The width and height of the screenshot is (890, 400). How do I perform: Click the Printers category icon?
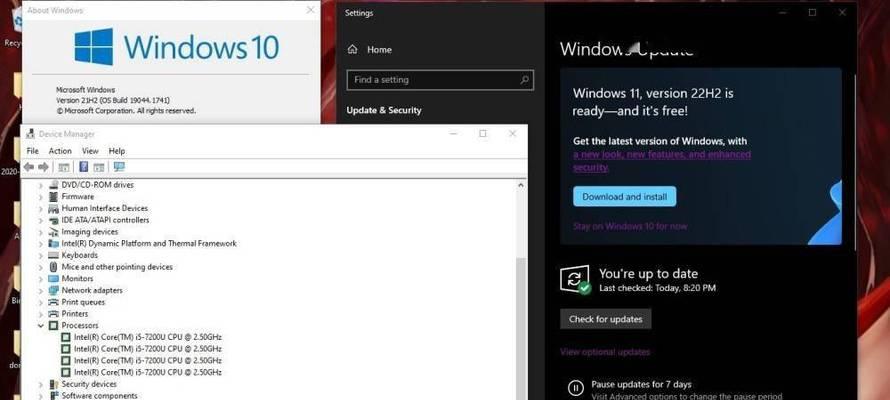coord(53,314)
